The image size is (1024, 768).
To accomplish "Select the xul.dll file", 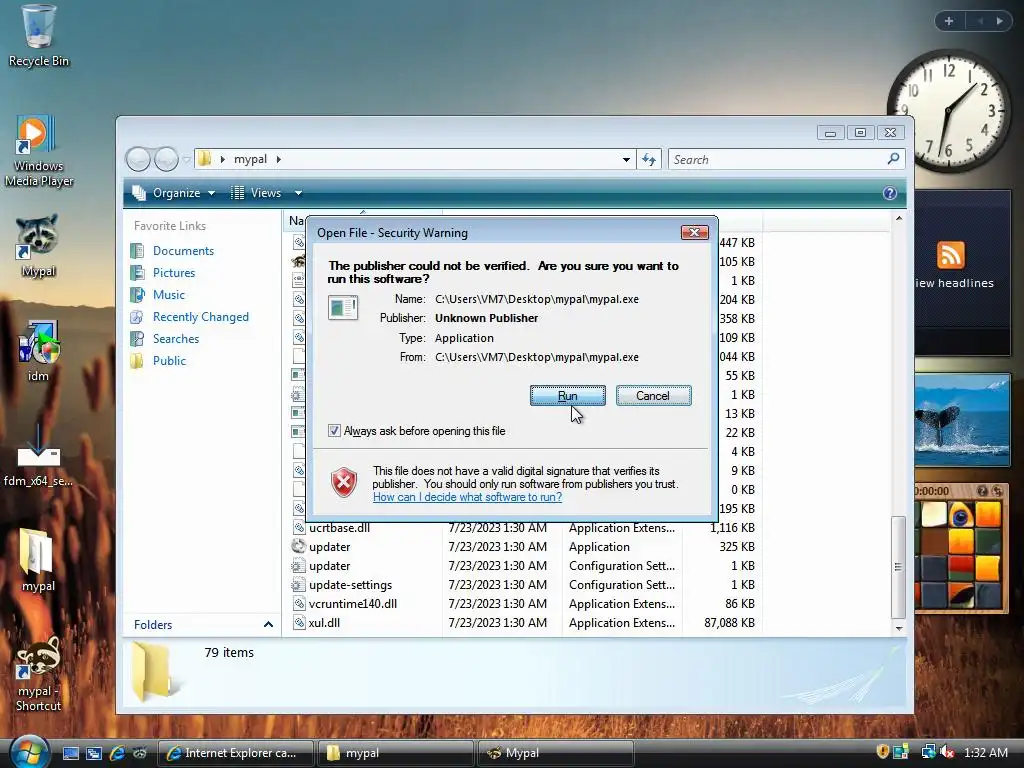I will [524, 623].
